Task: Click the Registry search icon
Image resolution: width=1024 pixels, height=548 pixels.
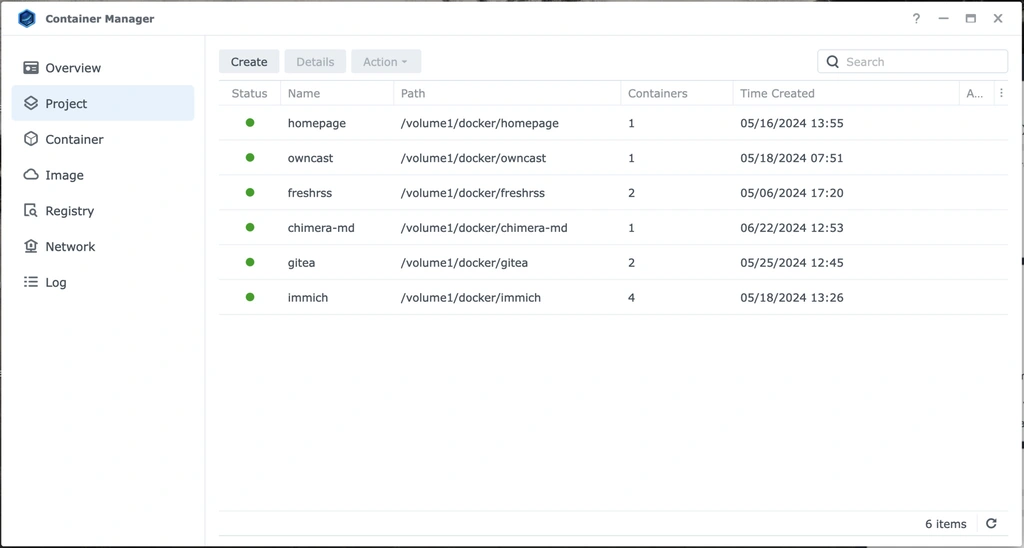Action: [x=31, y=210]
